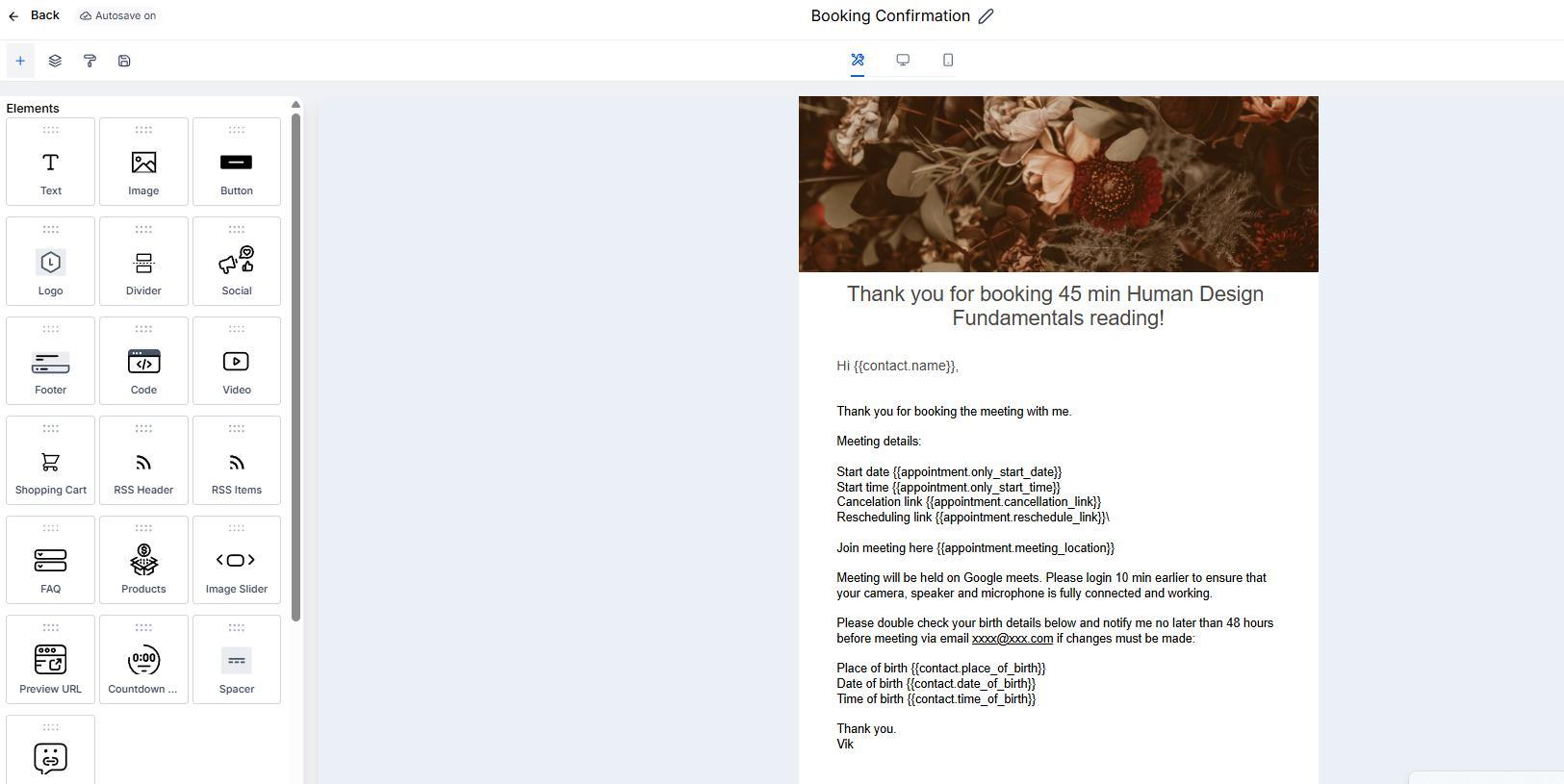The image size is (1564, 784).
Task: Edit the Booking Confirmation title pencil
Action: point(986,15)
